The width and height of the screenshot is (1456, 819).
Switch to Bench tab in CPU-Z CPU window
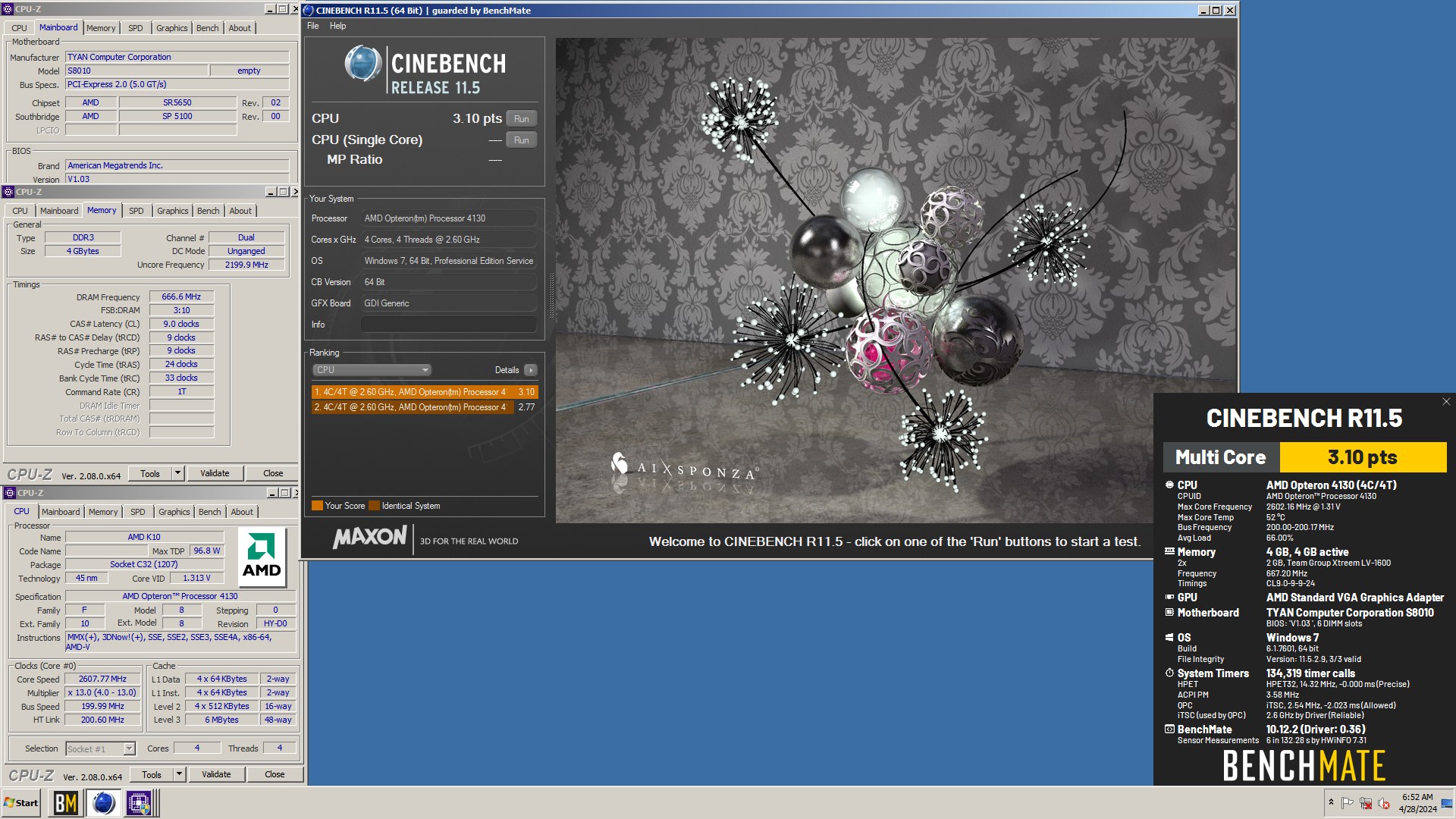coord(210,512)
